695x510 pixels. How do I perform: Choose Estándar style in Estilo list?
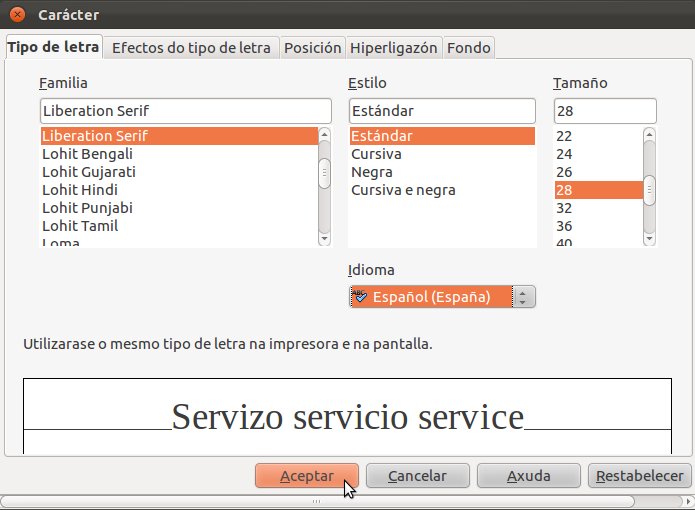[x=442, y=136]
